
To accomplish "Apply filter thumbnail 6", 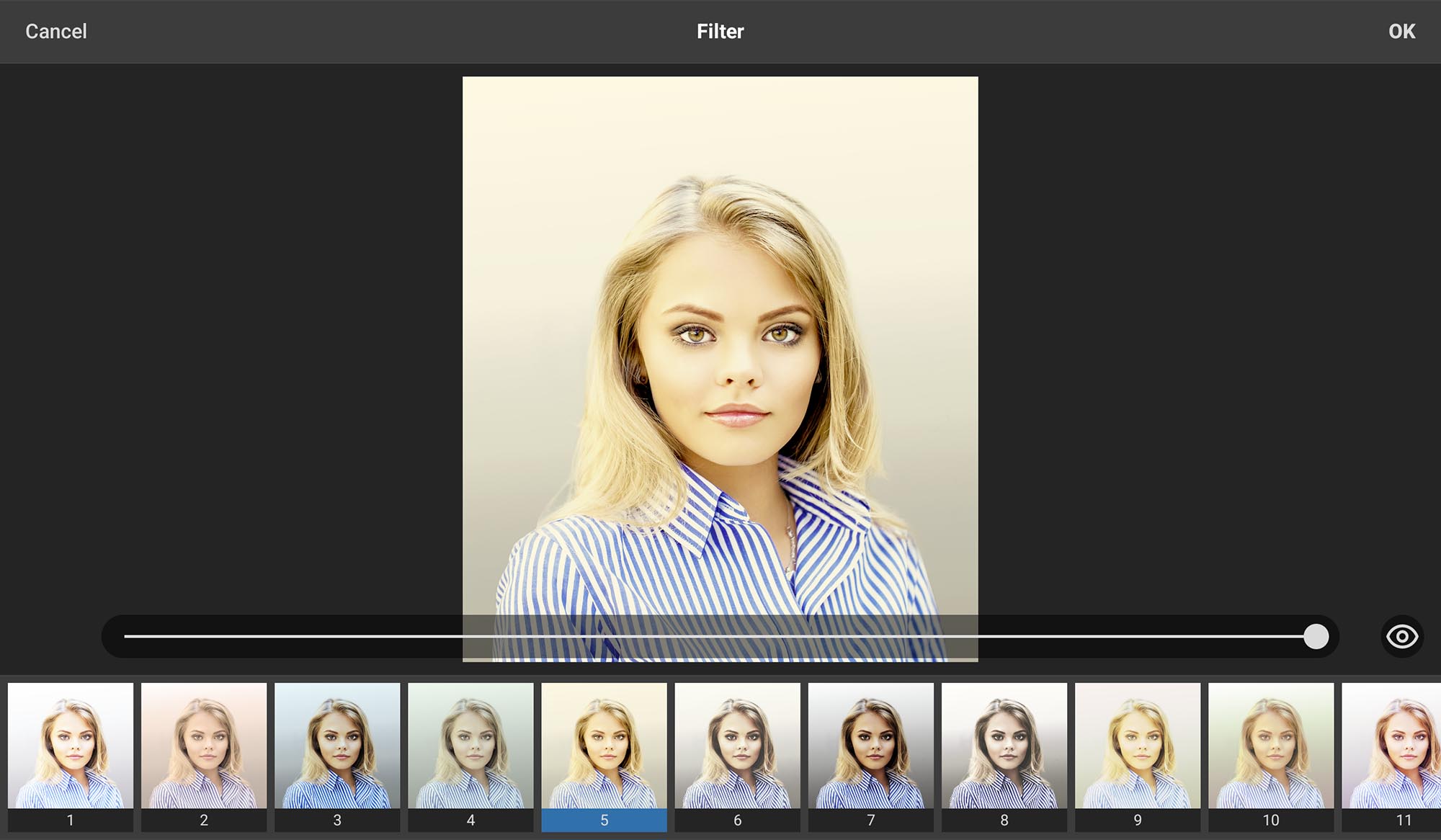I will (737, 746).
